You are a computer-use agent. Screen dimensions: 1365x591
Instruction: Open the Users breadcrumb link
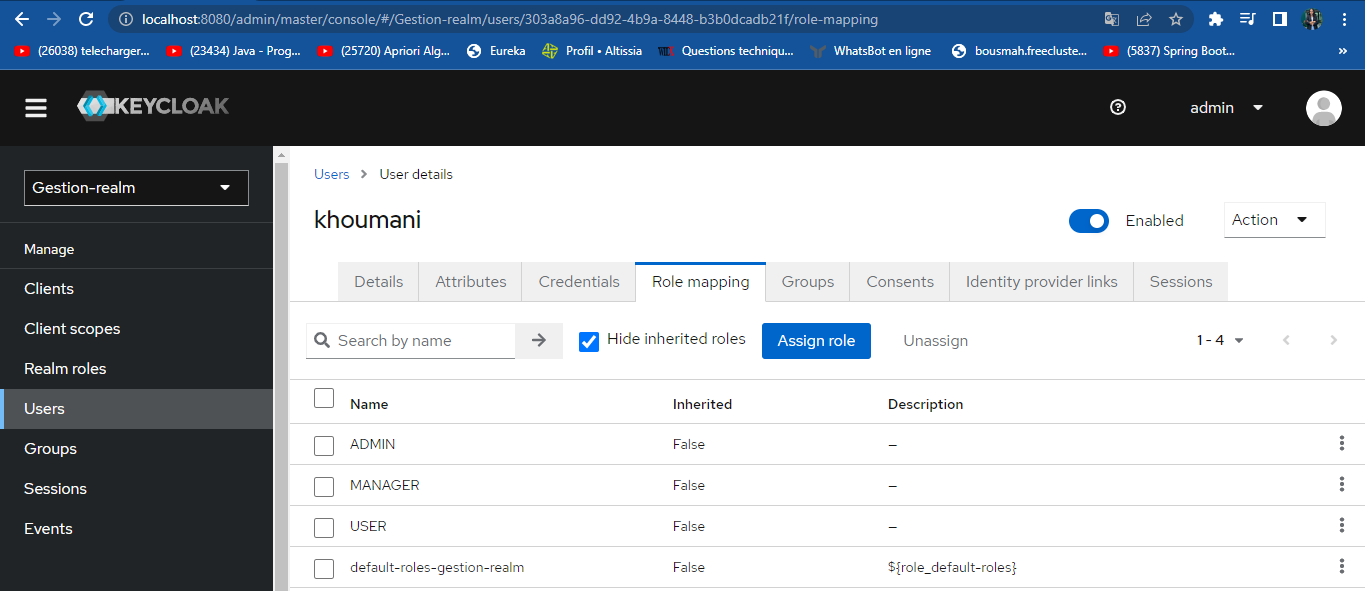tap(331, 173)
